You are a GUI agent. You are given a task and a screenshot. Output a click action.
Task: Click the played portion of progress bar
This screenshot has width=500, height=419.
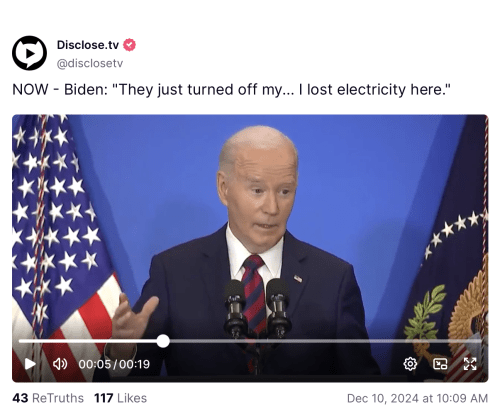(88, 341)
